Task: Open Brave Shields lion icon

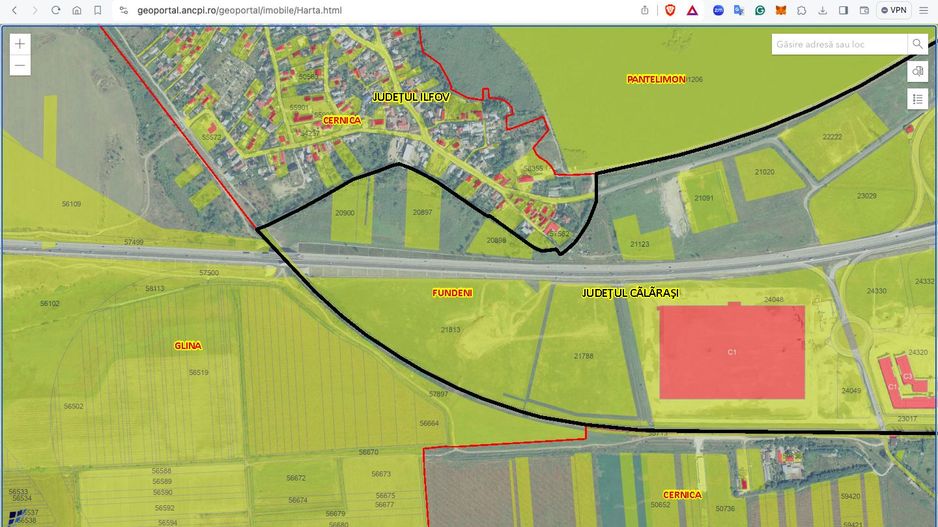Action: click(670, 10)
